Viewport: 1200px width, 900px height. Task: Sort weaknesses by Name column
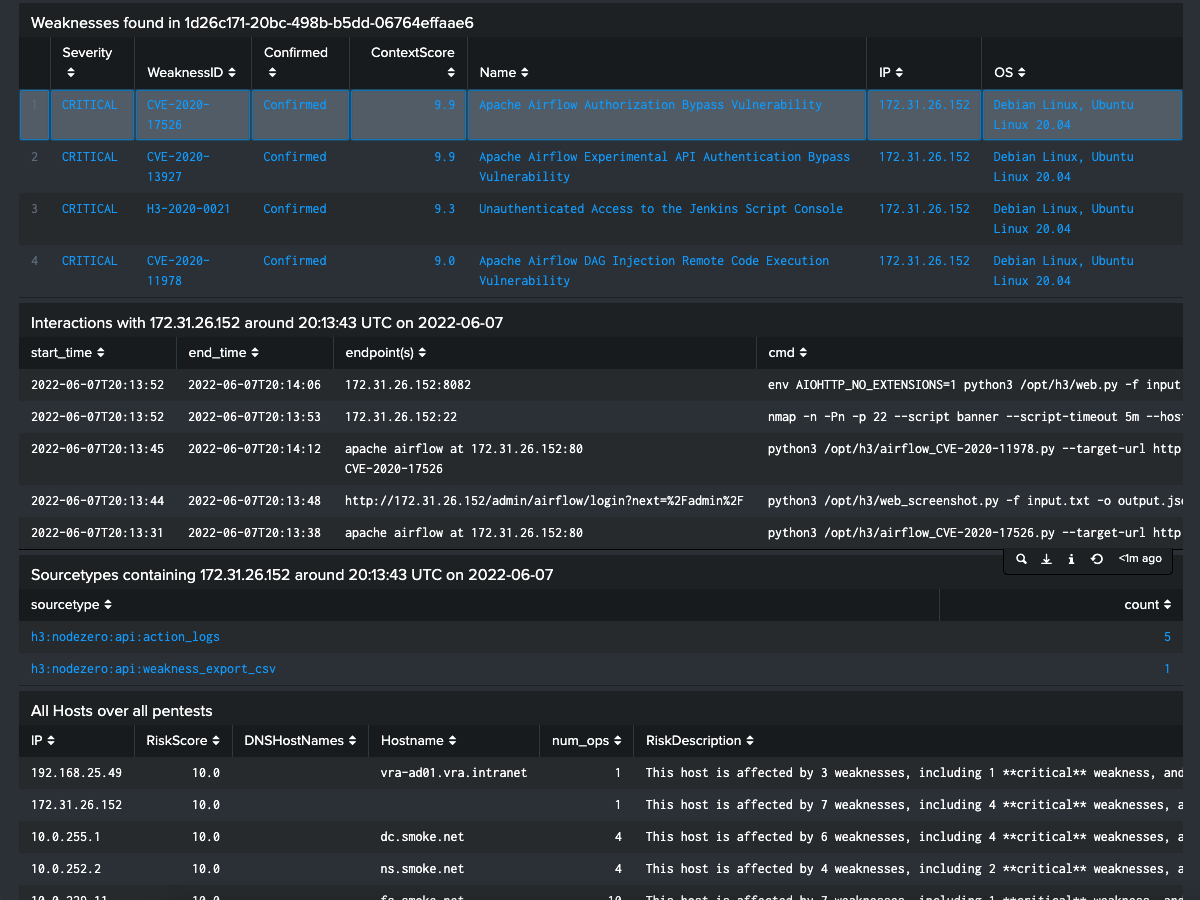pos(504,72)
